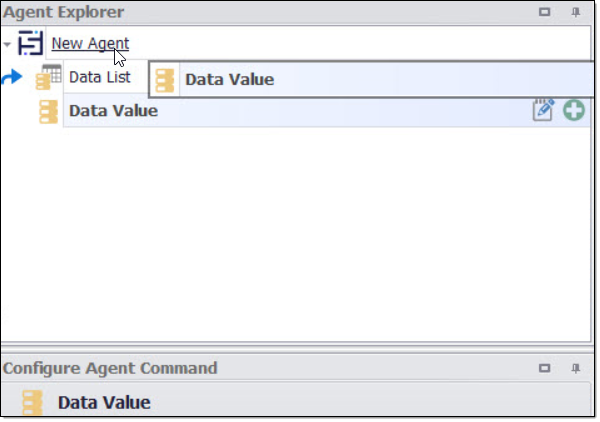Click the Configure Agent Command panel title
The image size is (600, 422).
tap(110, 368)
